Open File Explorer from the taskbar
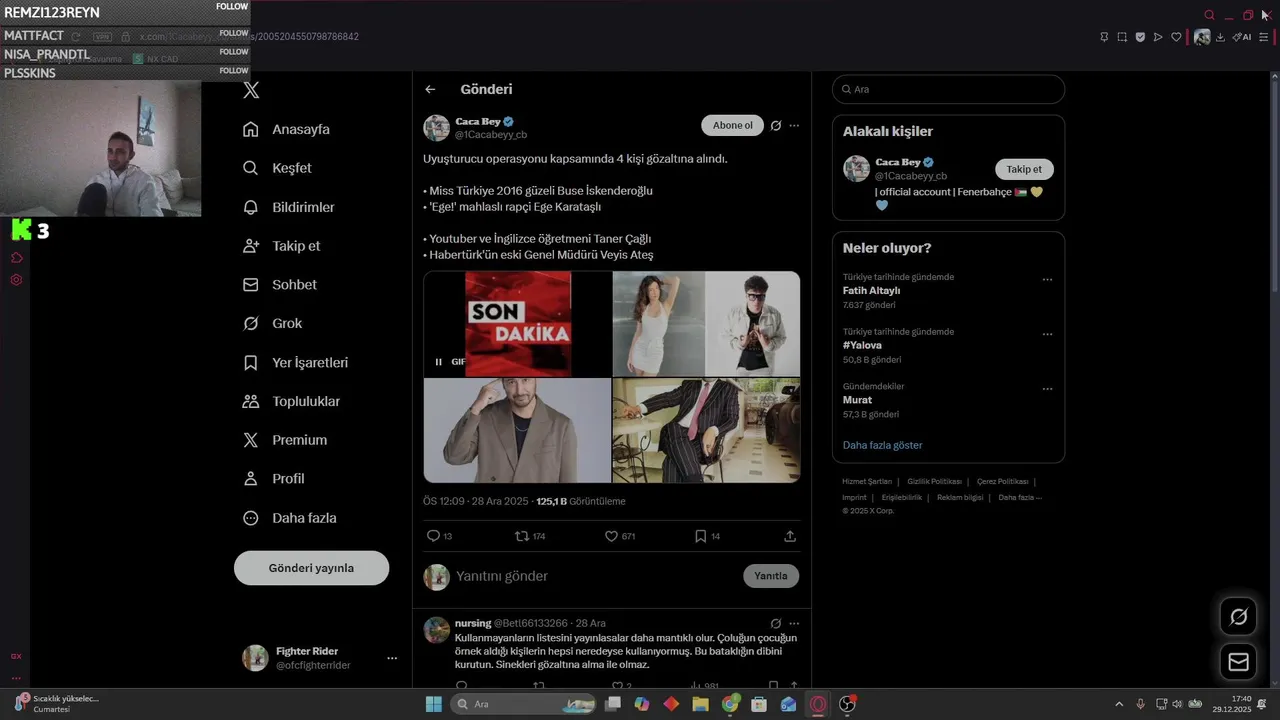This screenshot has width=1280, height=720. pos(700,704)
